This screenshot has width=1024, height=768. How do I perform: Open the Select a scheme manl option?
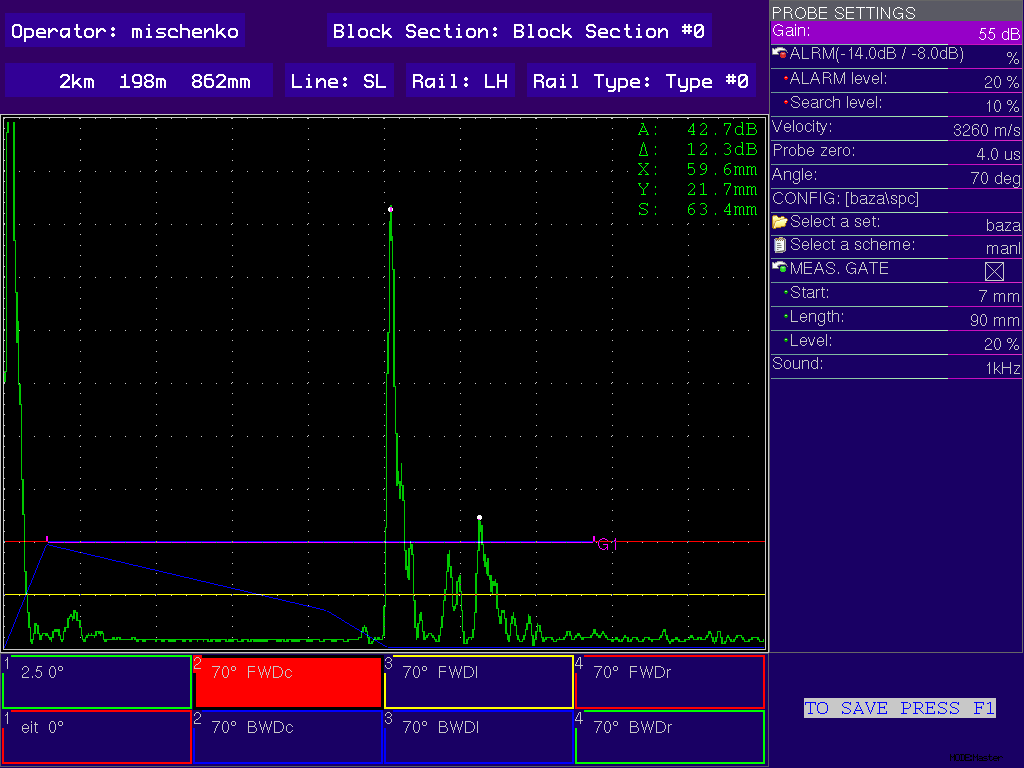(896, 246)
